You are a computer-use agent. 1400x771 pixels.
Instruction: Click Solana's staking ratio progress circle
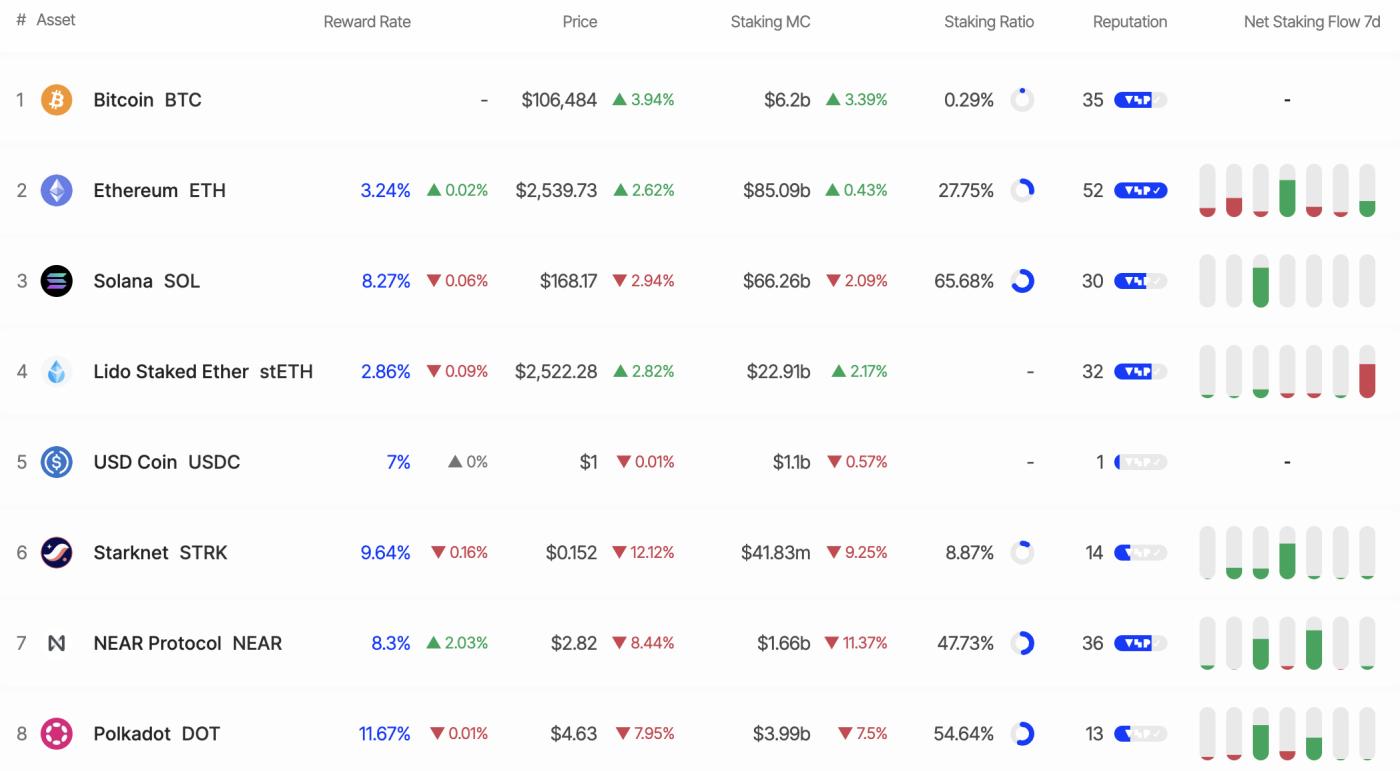[1024, 281]
